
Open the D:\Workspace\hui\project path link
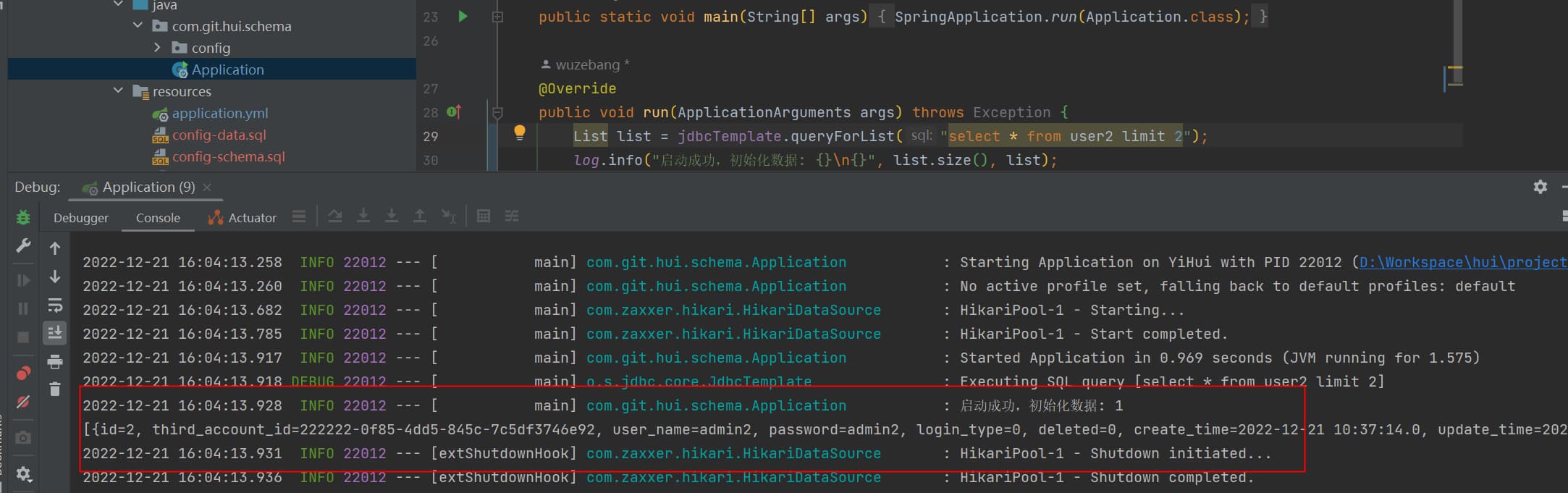1462,262
